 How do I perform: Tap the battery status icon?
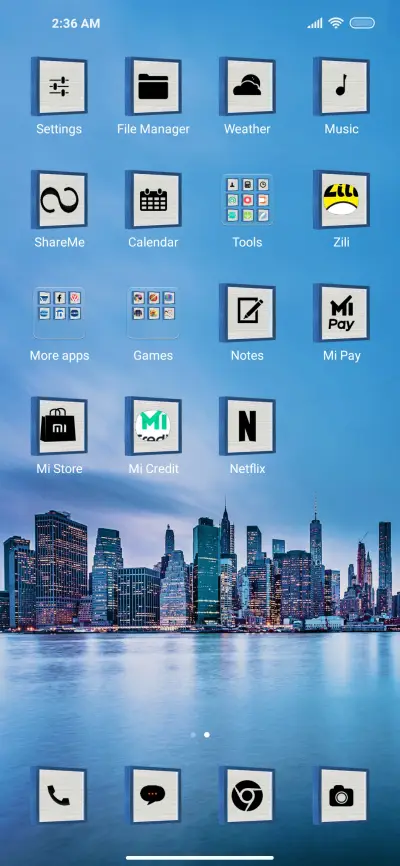(362, 23)
